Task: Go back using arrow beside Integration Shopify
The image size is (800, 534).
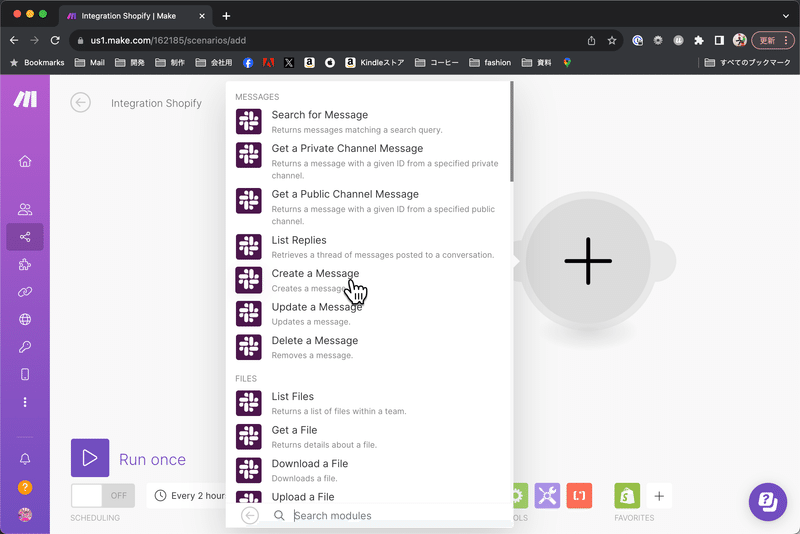Action: [81, 103]
